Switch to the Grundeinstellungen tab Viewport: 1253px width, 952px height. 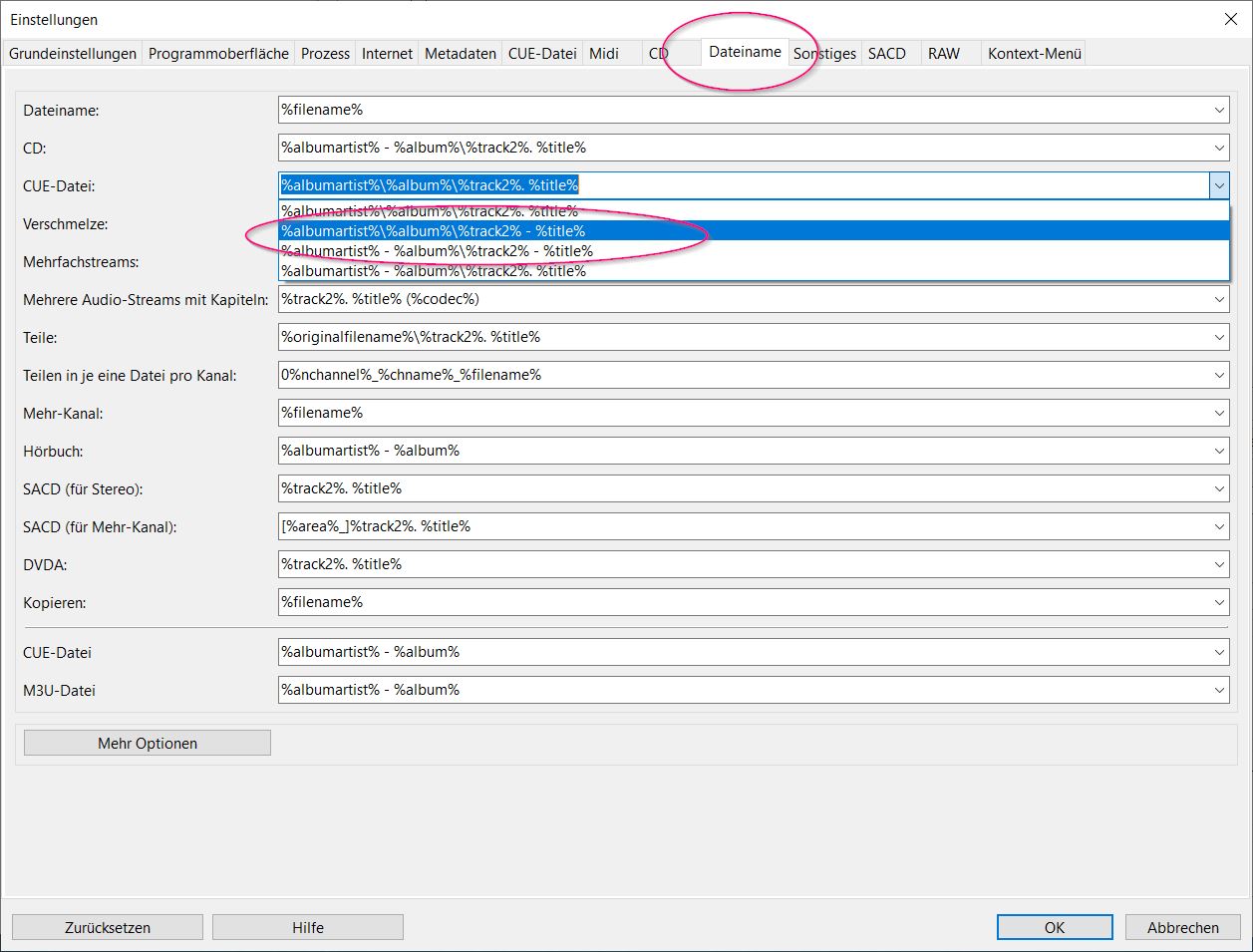pos(73,54)
